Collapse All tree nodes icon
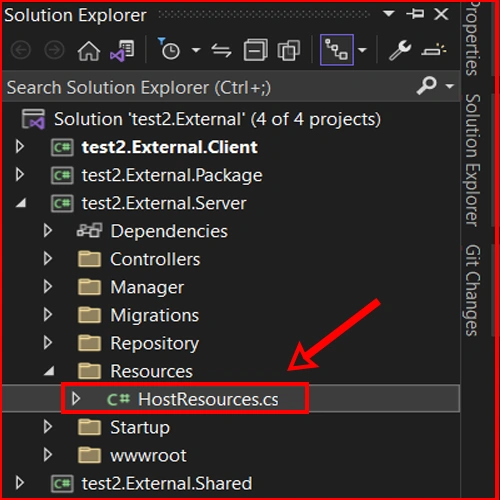Image resolution: width=500 pixels, height=500 pixels. [255, 50]
